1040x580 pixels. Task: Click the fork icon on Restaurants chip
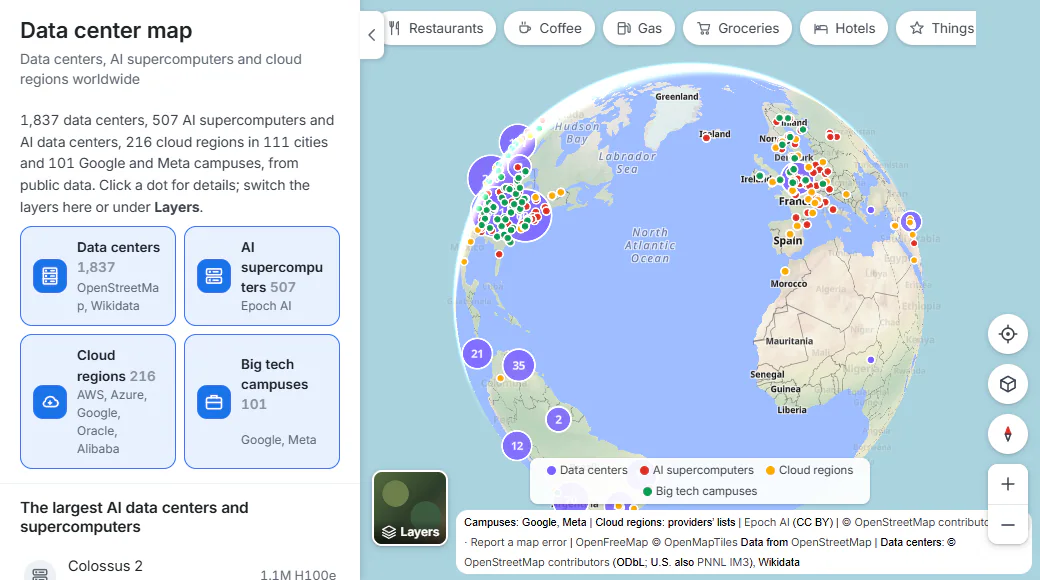395,28
